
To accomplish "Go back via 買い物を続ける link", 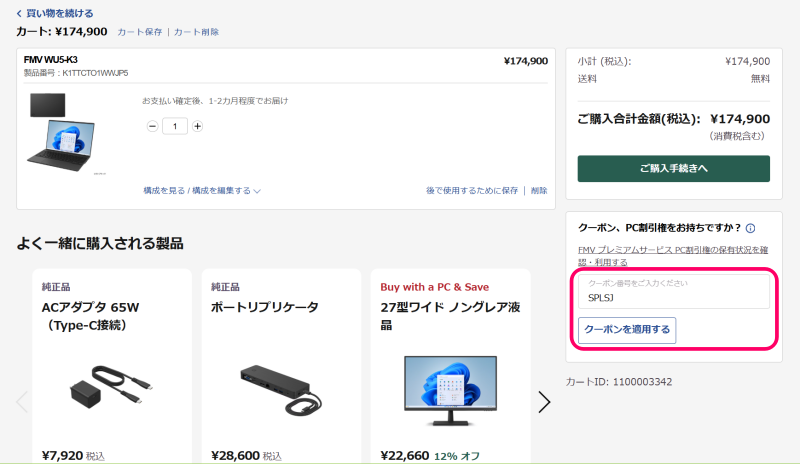I will [x=55, y=13].
